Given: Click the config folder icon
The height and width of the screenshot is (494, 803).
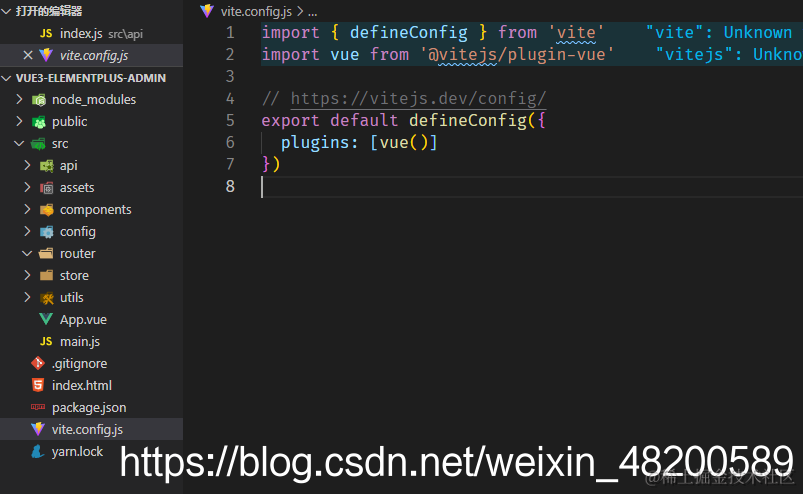Looking at the screenshot, I should coord(47,232).
